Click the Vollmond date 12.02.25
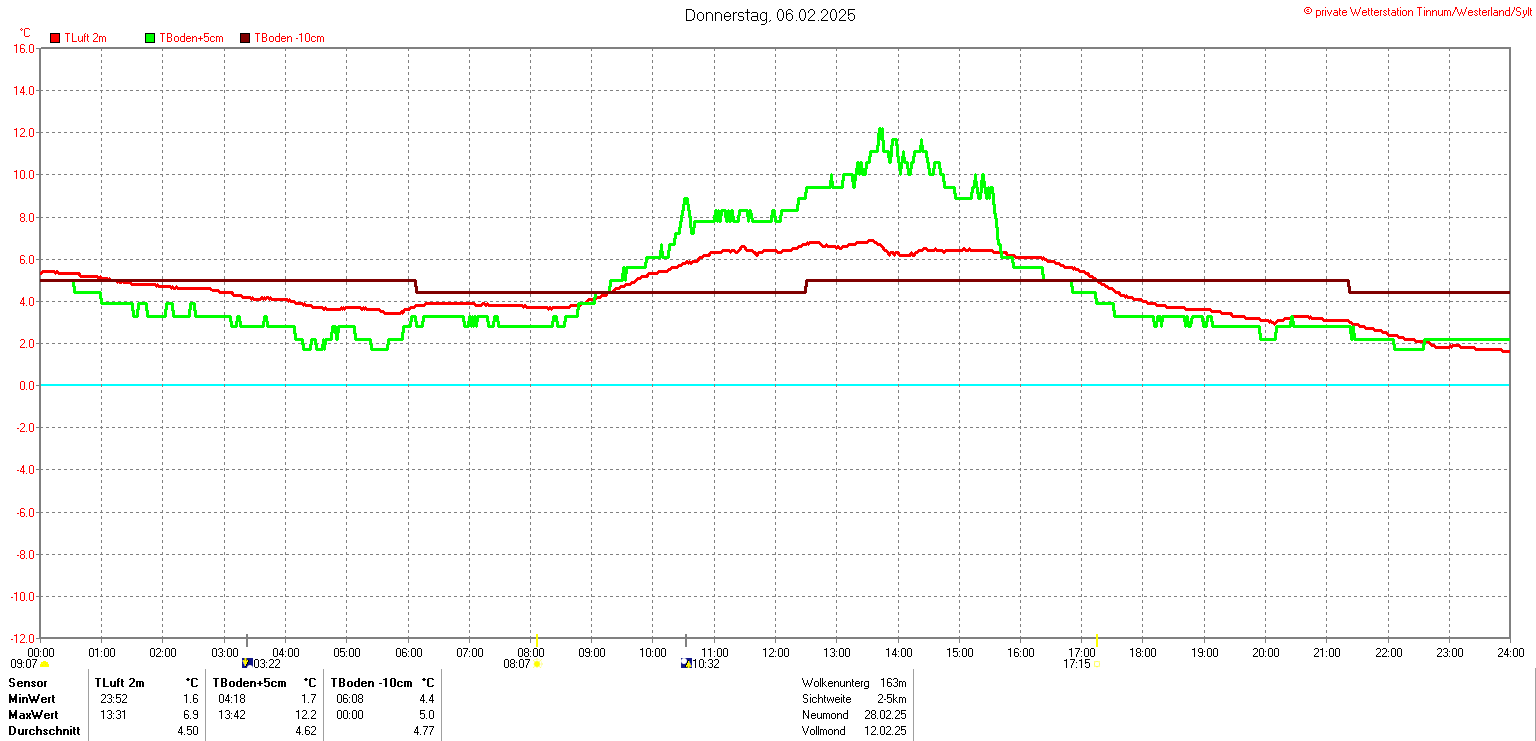This screenshot has height=741, width=1536. click(885, 731)
